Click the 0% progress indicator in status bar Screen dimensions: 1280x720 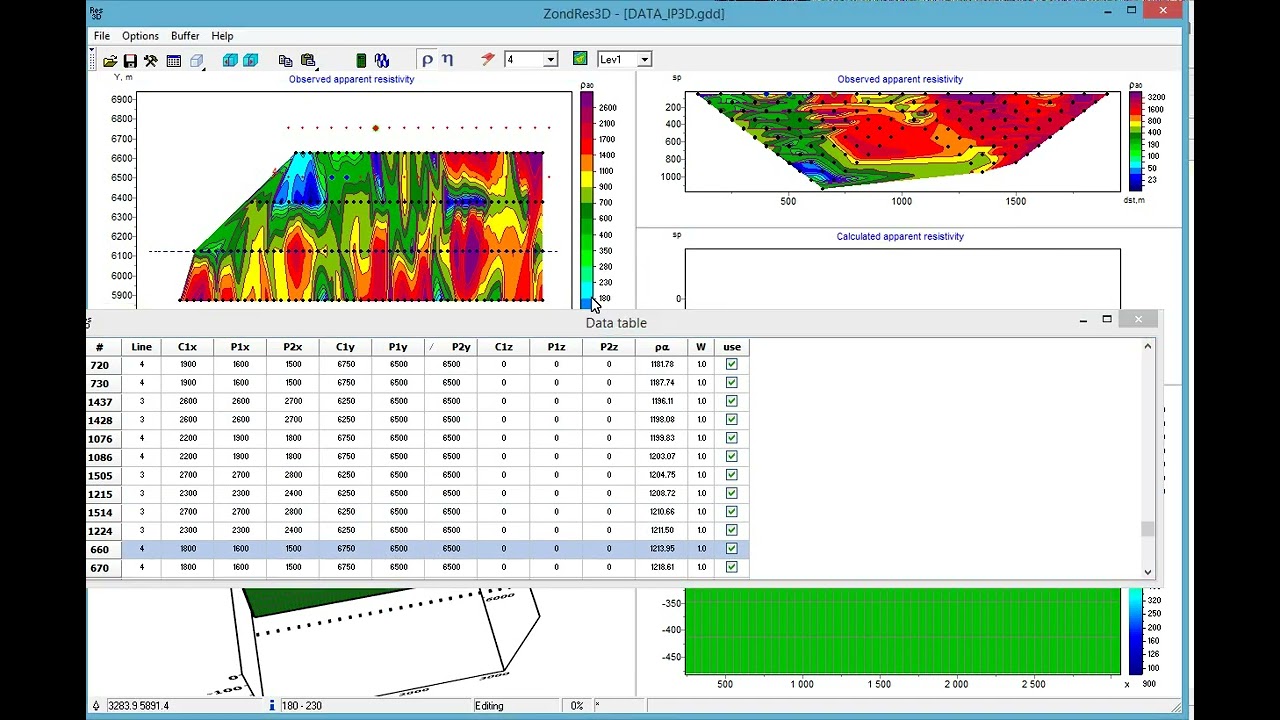[x=577, y=706]
